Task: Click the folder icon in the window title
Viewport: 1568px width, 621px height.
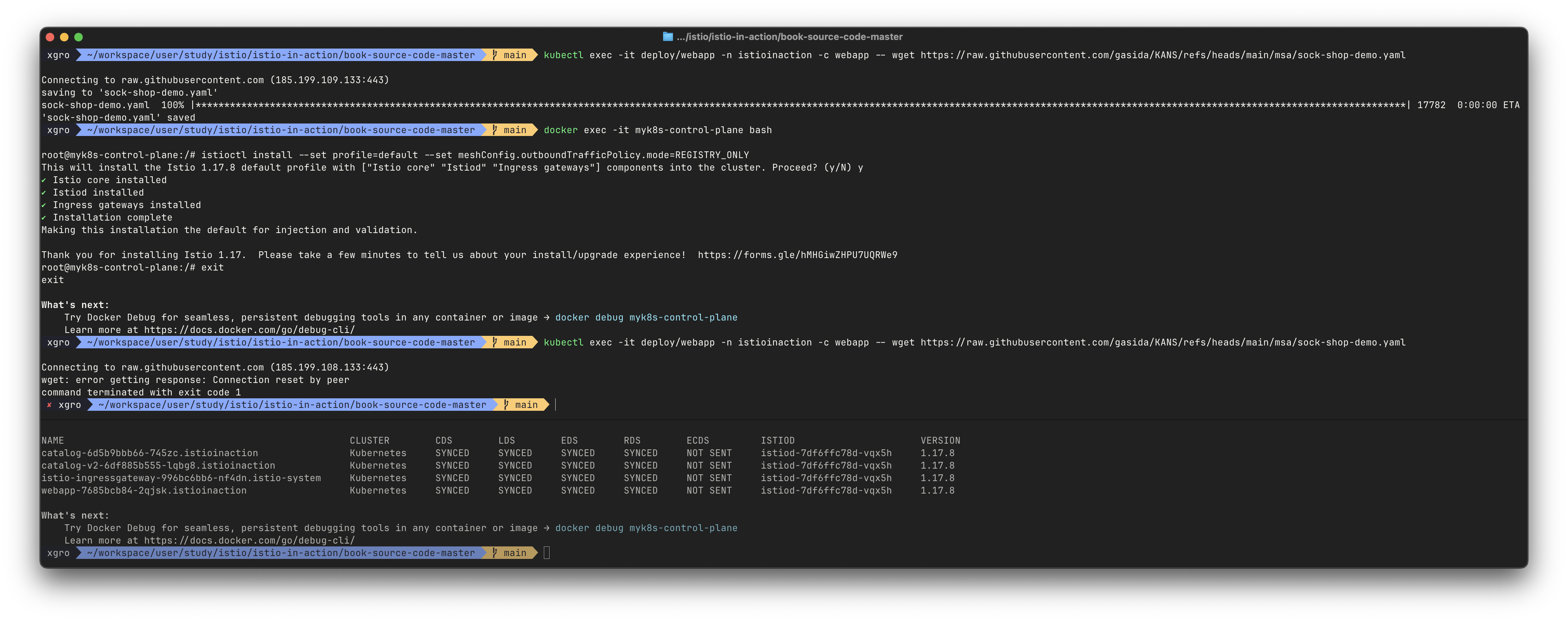Action: [668, 36]
